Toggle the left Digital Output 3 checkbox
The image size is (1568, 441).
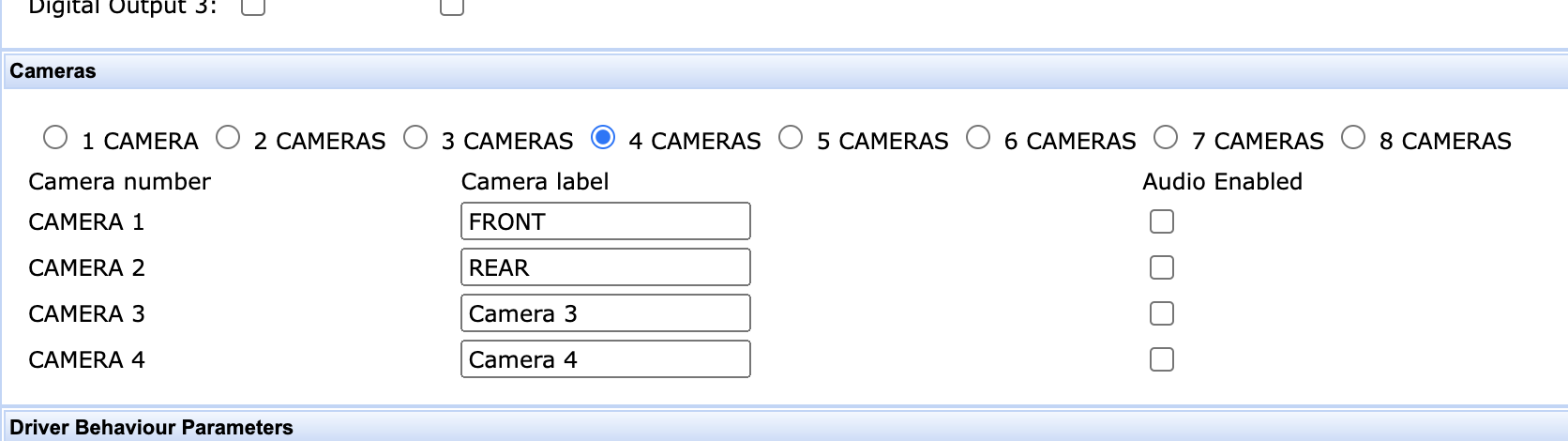click(x=253, y=7)
